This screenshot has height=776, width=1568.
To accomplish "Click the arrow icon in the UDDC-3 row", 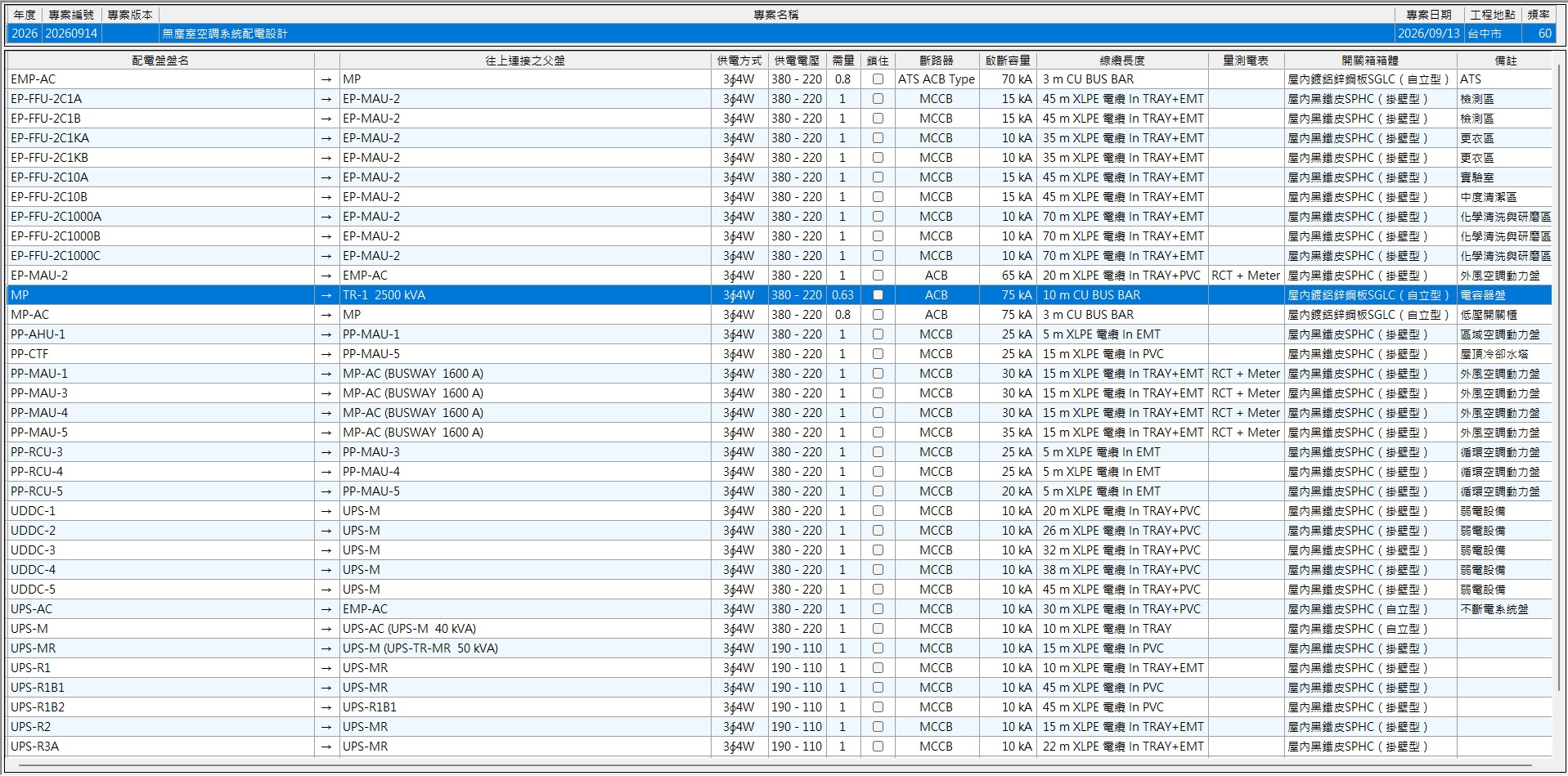I will [x=326, y=550].
